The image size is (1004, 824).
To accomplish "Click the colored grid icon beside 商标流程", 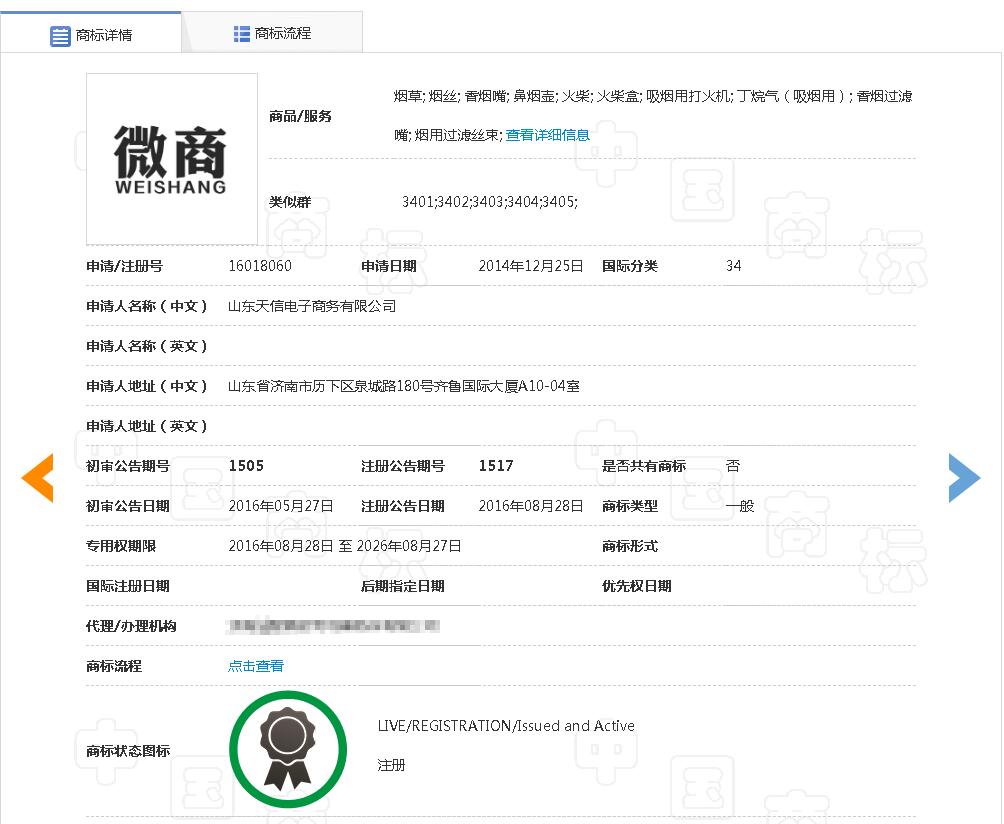I will click(x=241, y=31).
